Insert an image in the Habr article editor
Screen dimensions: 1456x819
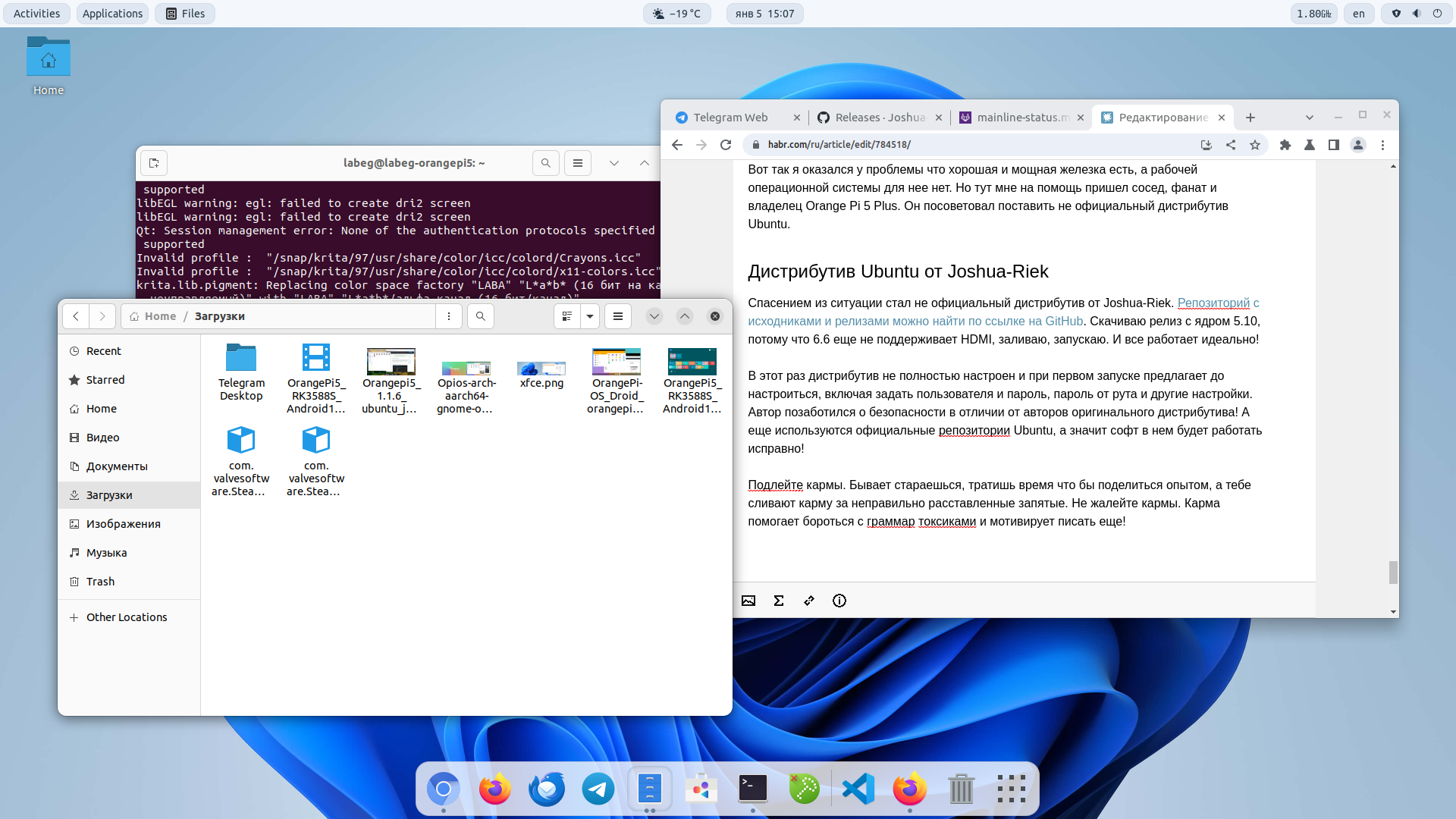[748, 601]
